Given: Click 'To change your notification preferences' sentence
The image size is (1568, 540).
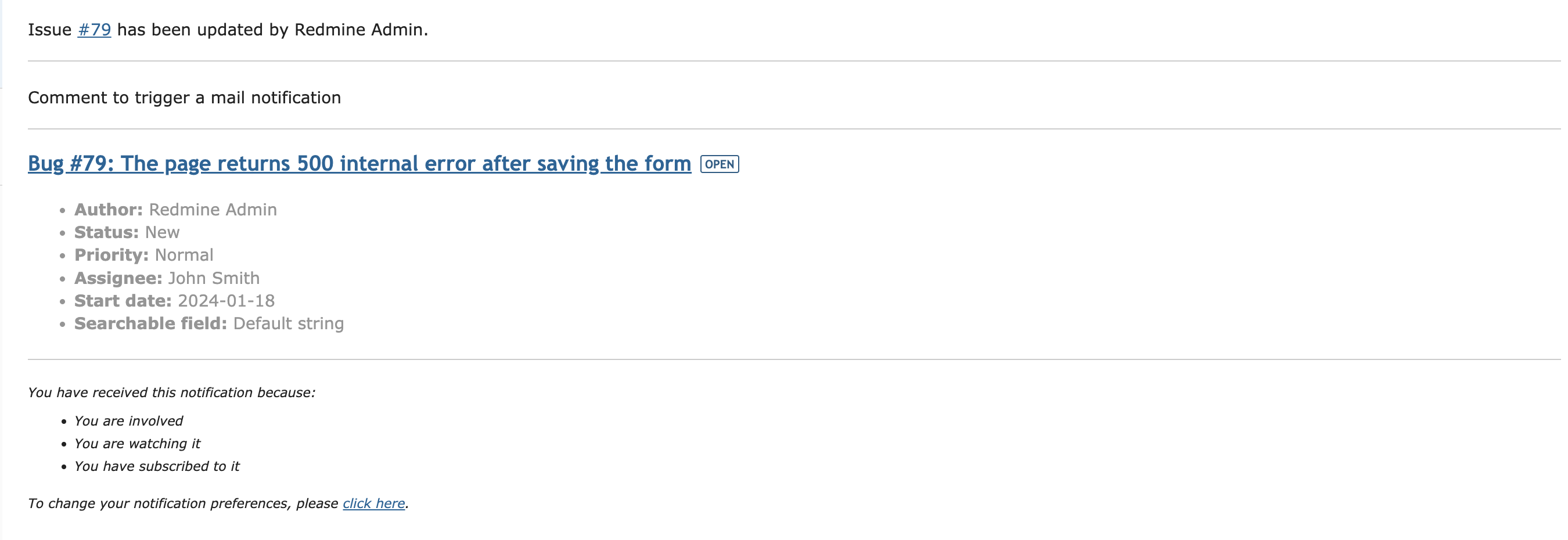Looking at the screenshot, I should click(x=182, y=503).
